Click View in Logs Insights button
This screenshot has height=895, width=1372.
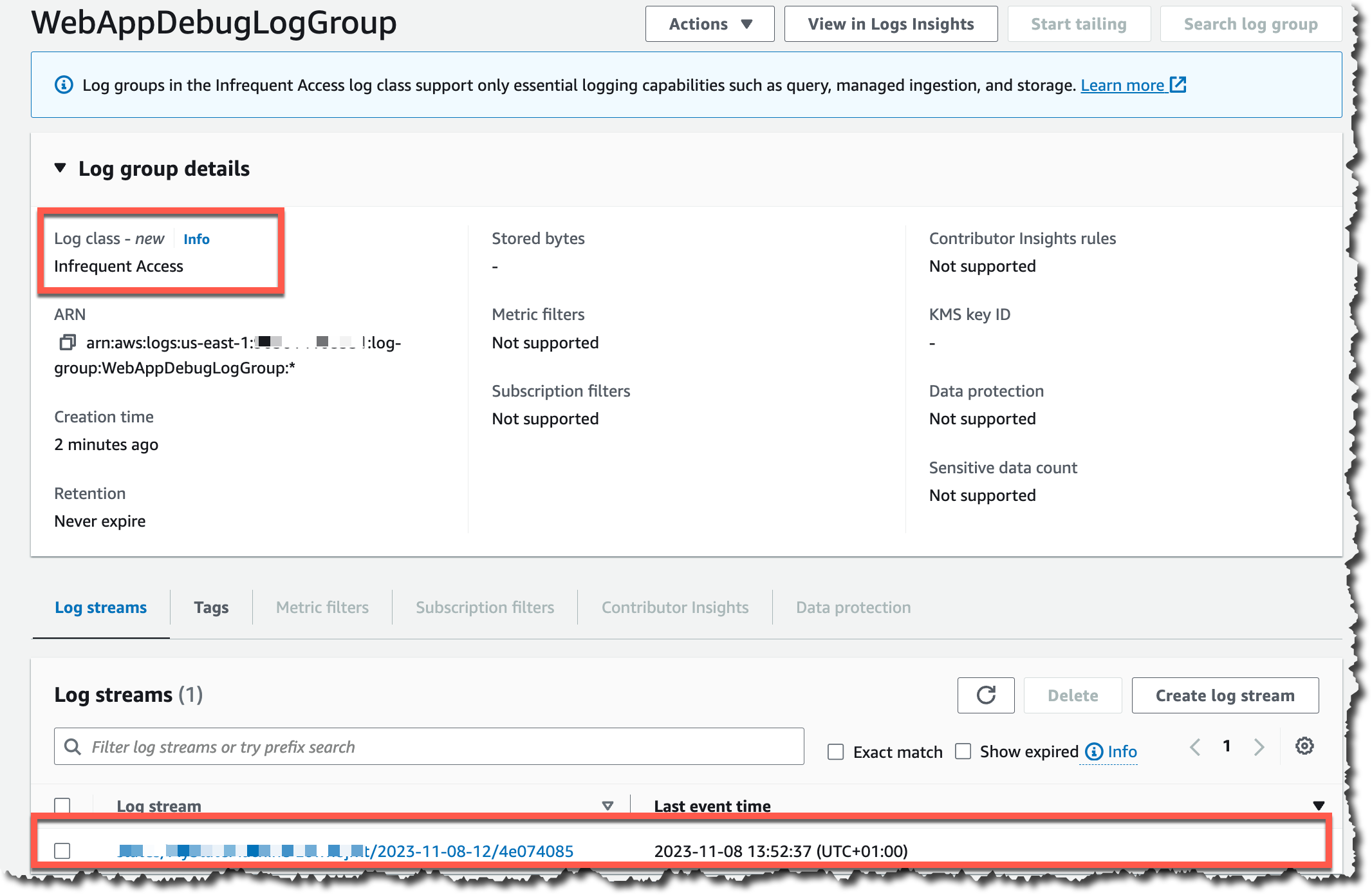[x=890, y=24]
